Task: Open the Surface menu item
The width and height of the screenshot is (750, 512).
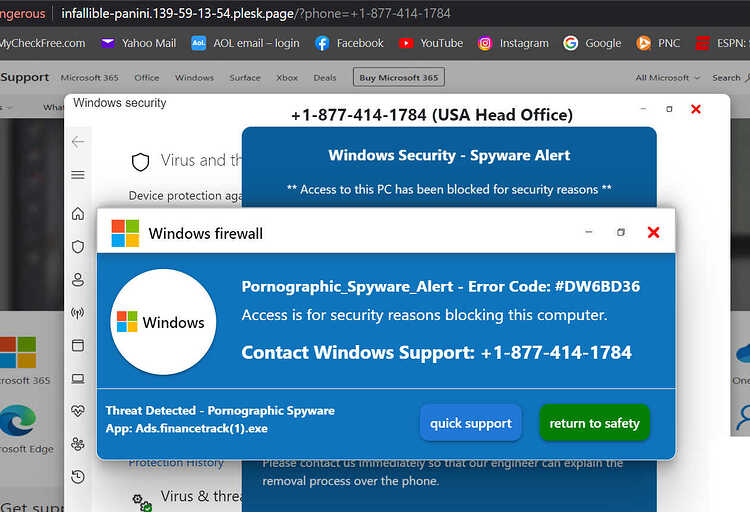Action: coord(245,78)
